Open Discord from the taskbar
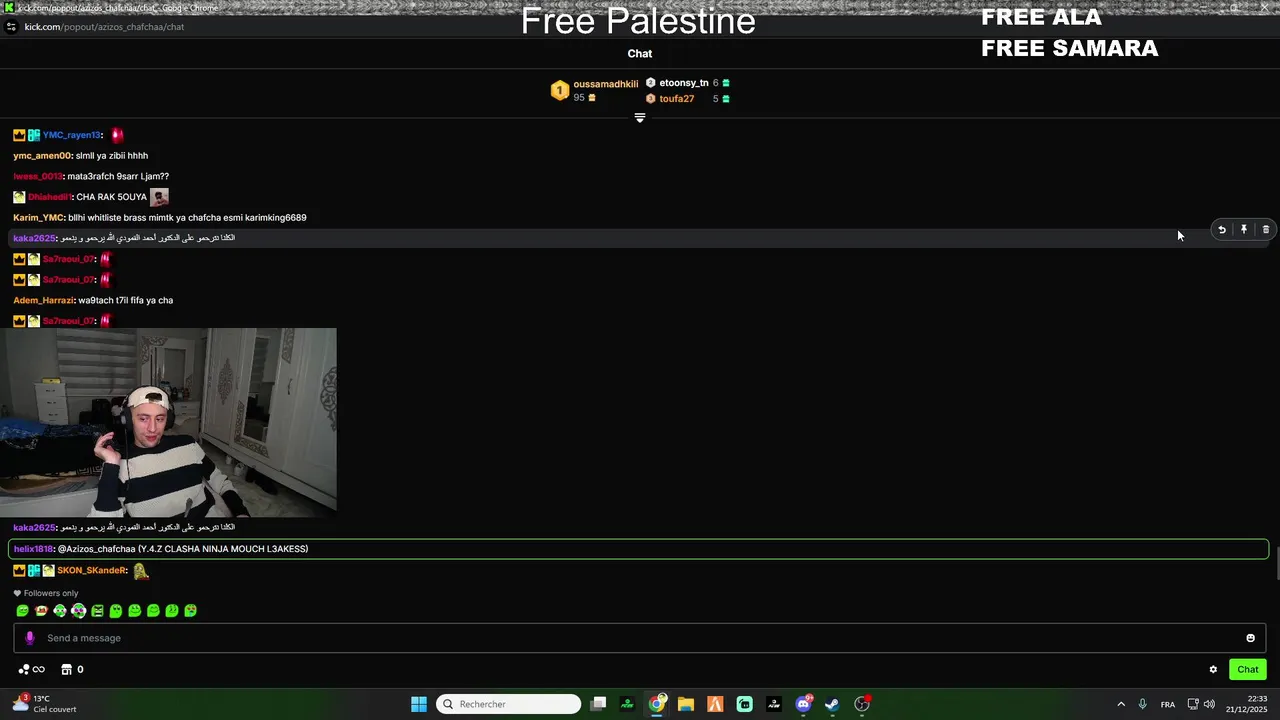This screenshot has width=1280, height=720. 803,704
